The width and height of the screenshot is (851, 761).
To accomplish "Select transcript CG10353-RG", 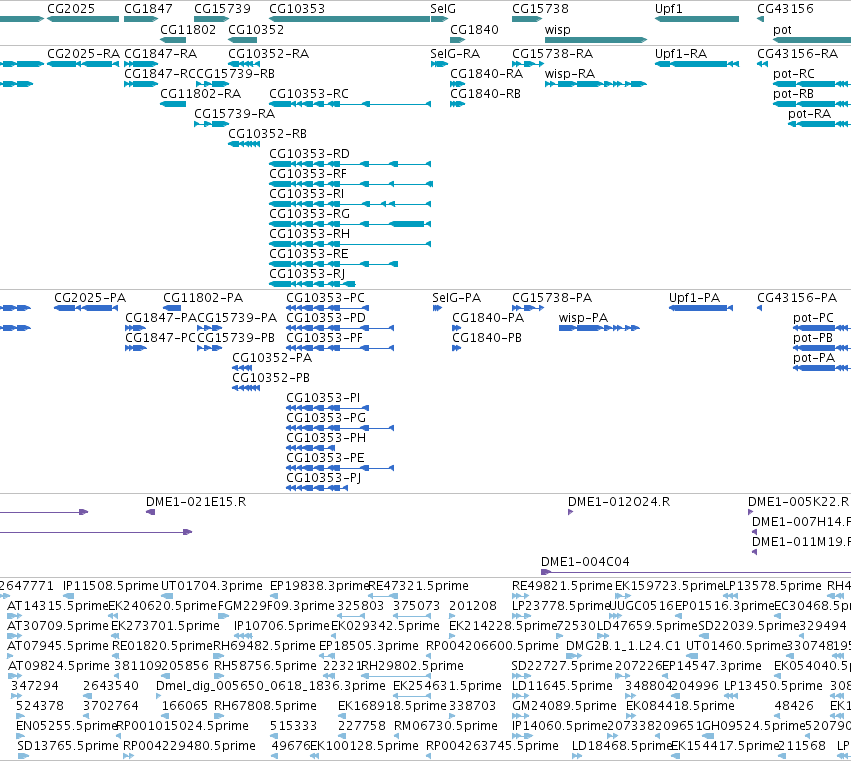I will coord(350,224).
